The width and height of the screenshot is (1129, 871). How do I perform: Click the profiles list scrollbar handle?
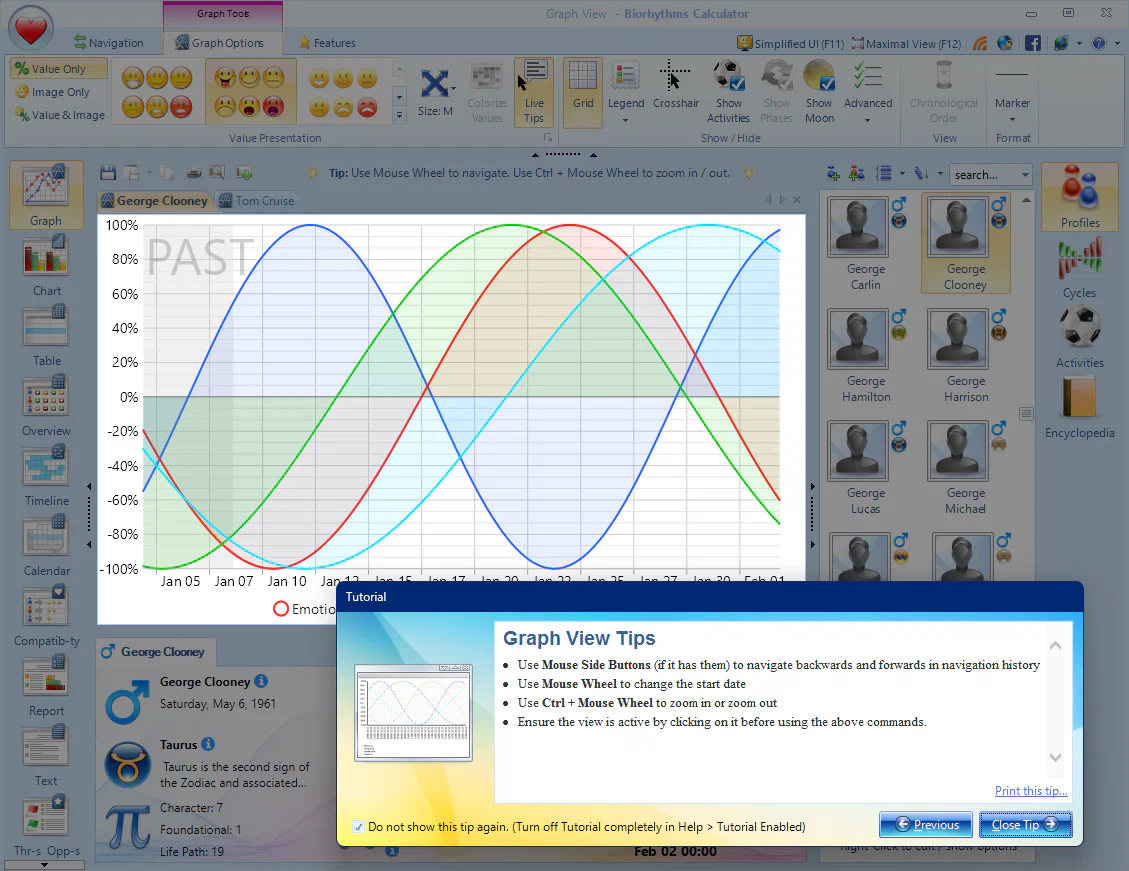(1025, 413)
